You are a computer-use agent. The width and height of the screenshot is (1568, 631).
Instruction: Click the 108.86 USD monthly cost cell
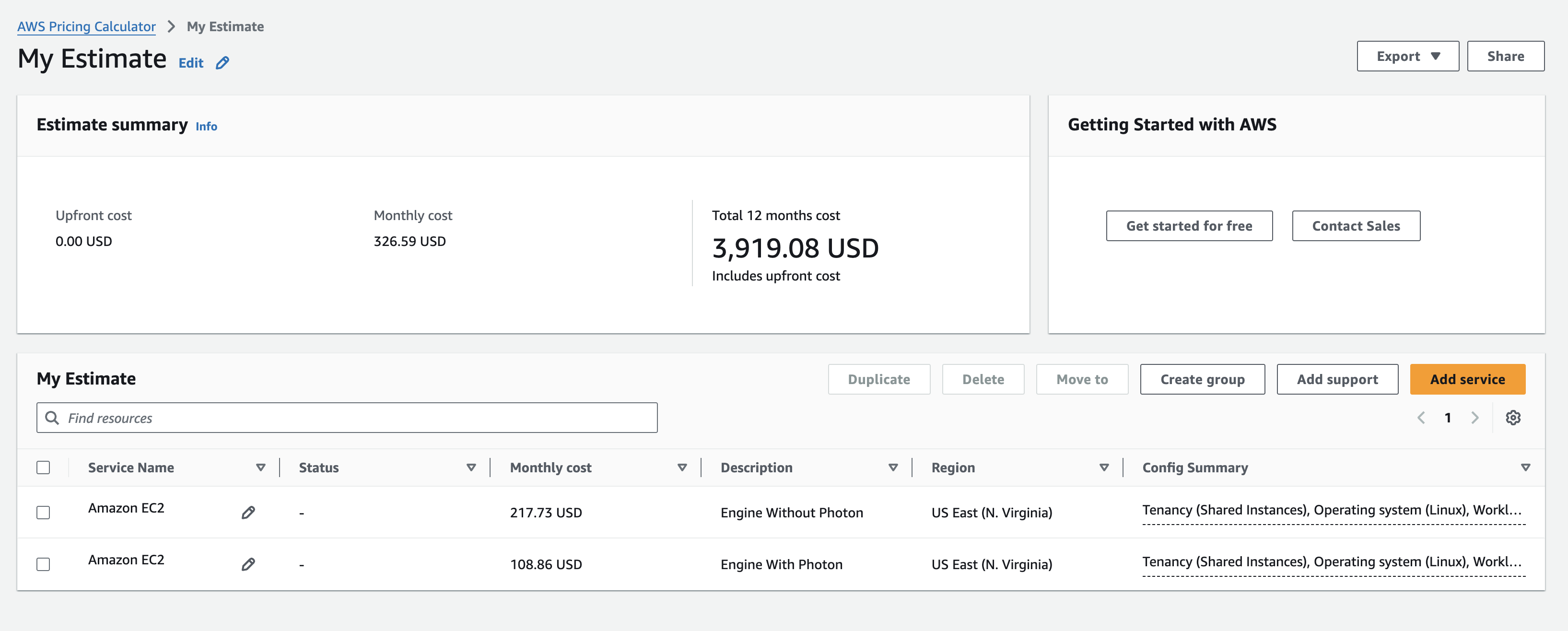(x=545, y=564)
